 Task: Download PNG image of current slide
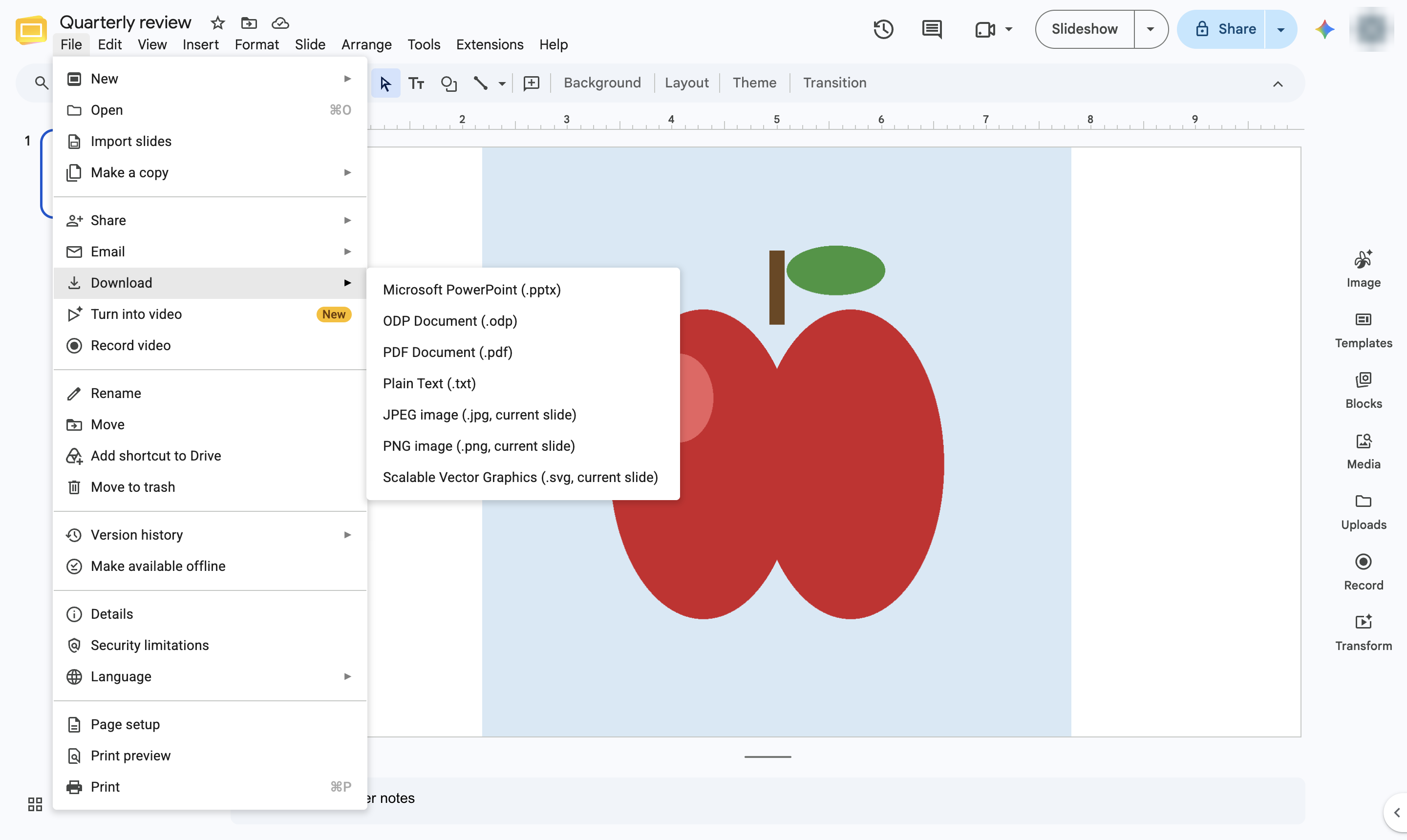523,446
